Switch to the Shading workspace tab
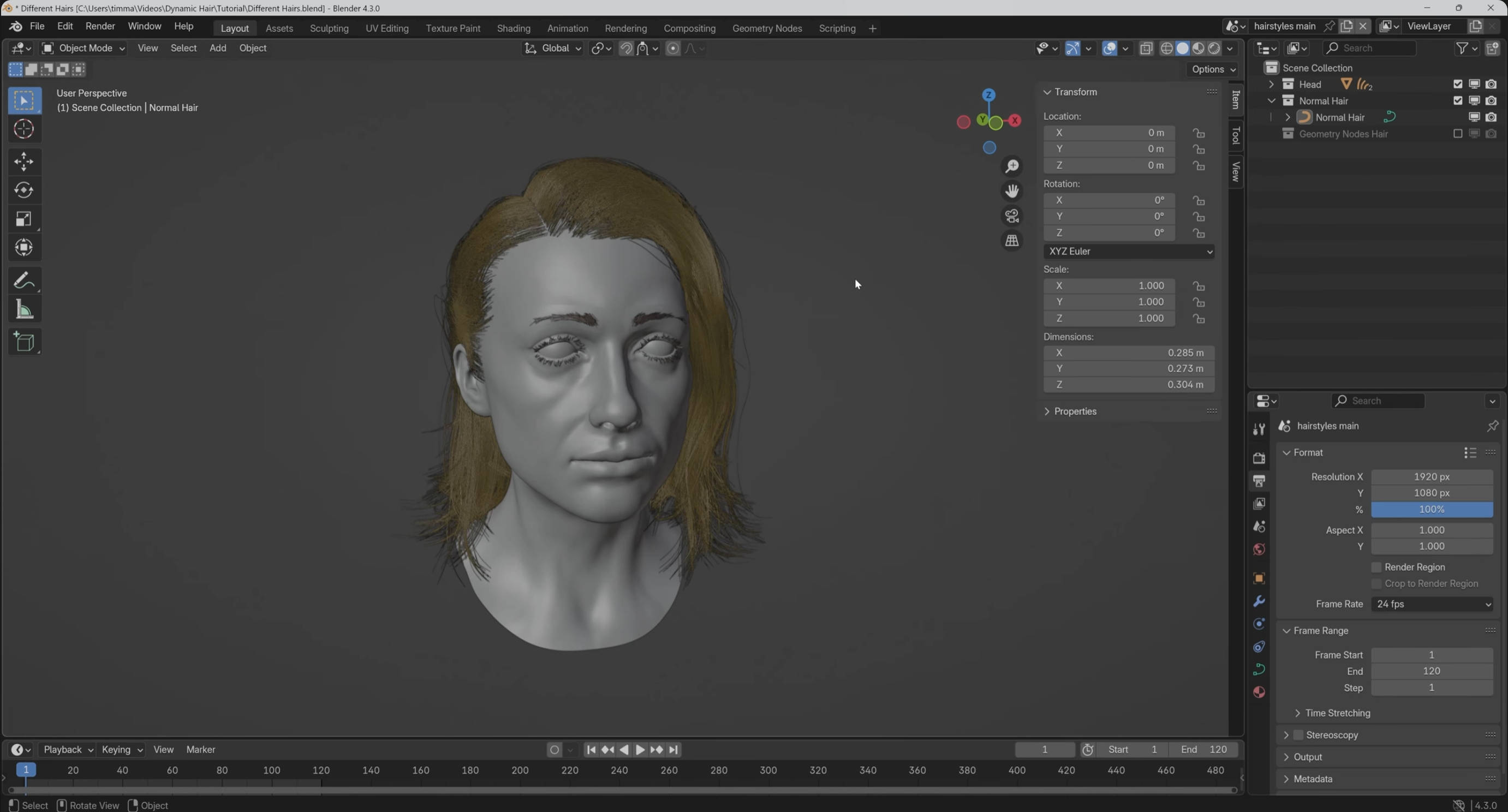The image size is (1508, 812). point(514,28)
